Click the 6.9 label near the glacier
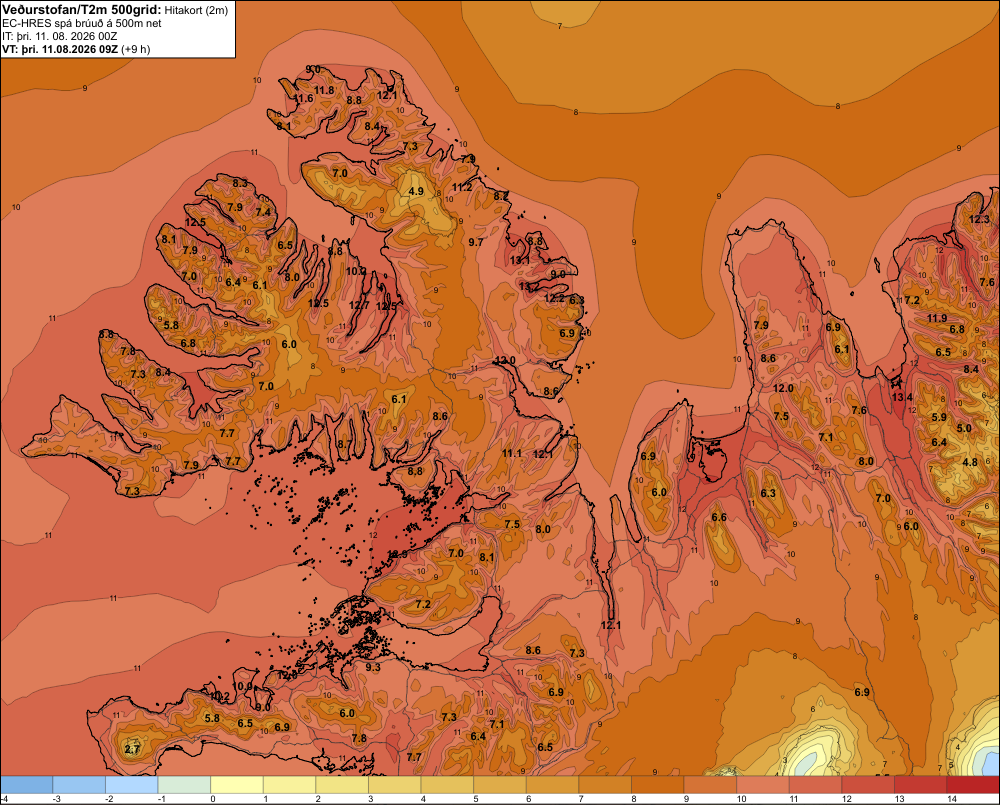The height and width of the screenshot is (805, 1000). pos(862,692)
